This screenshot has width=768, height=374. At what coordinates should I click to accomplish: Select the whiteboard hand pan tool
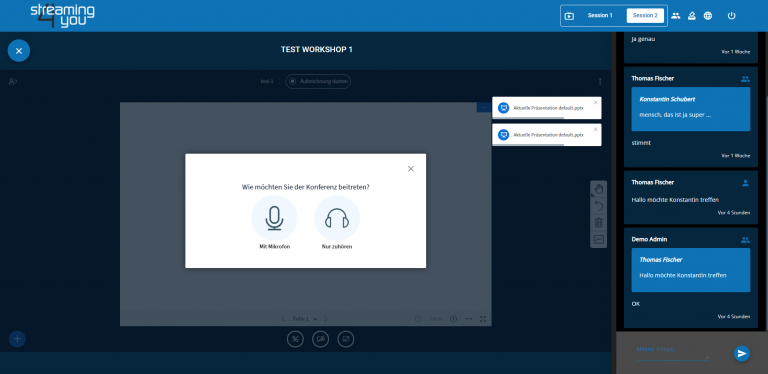click(x=599, y=189)
